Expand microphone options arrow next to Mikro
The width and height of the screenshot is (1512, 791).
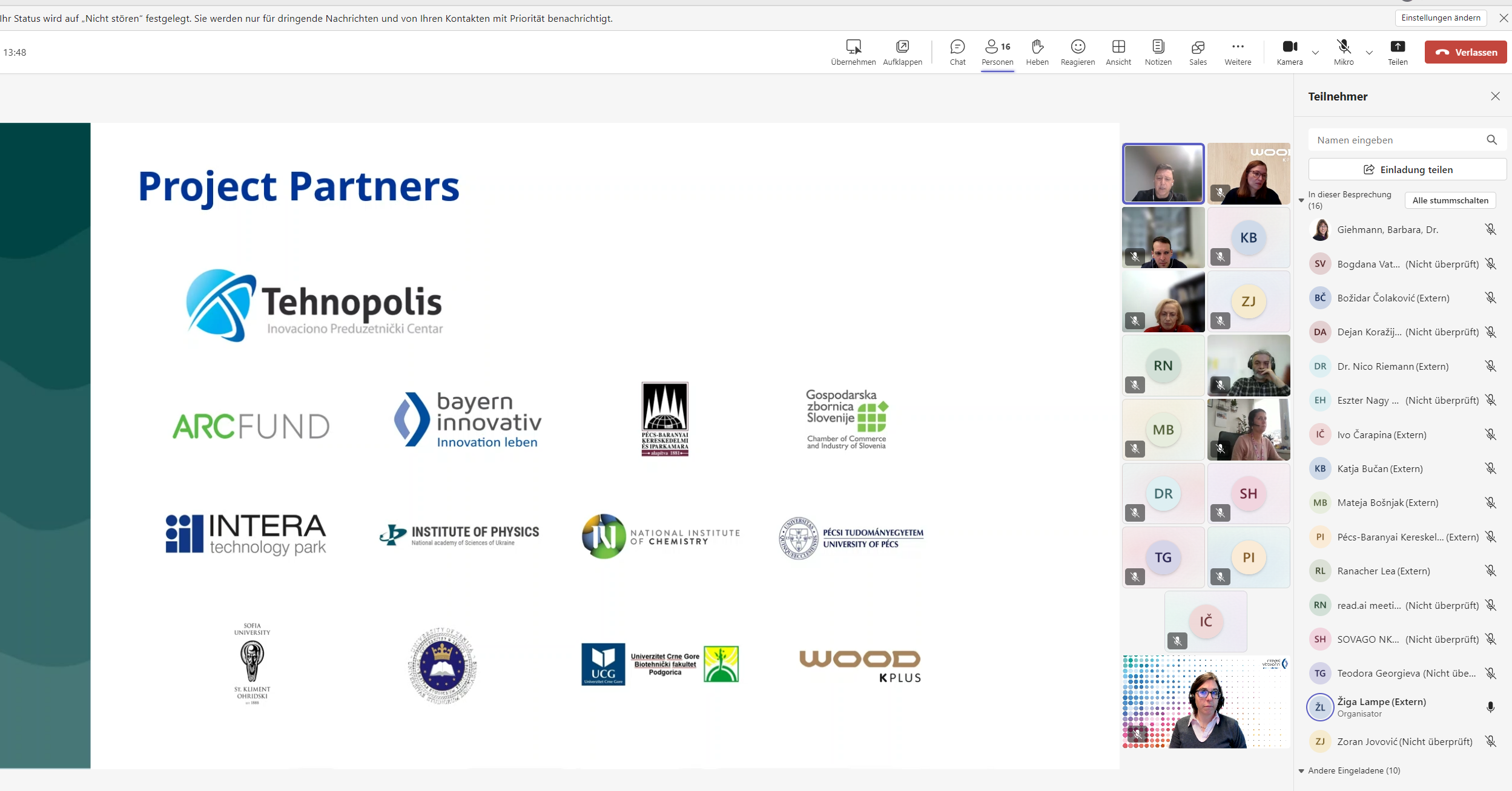(1369, 53)
